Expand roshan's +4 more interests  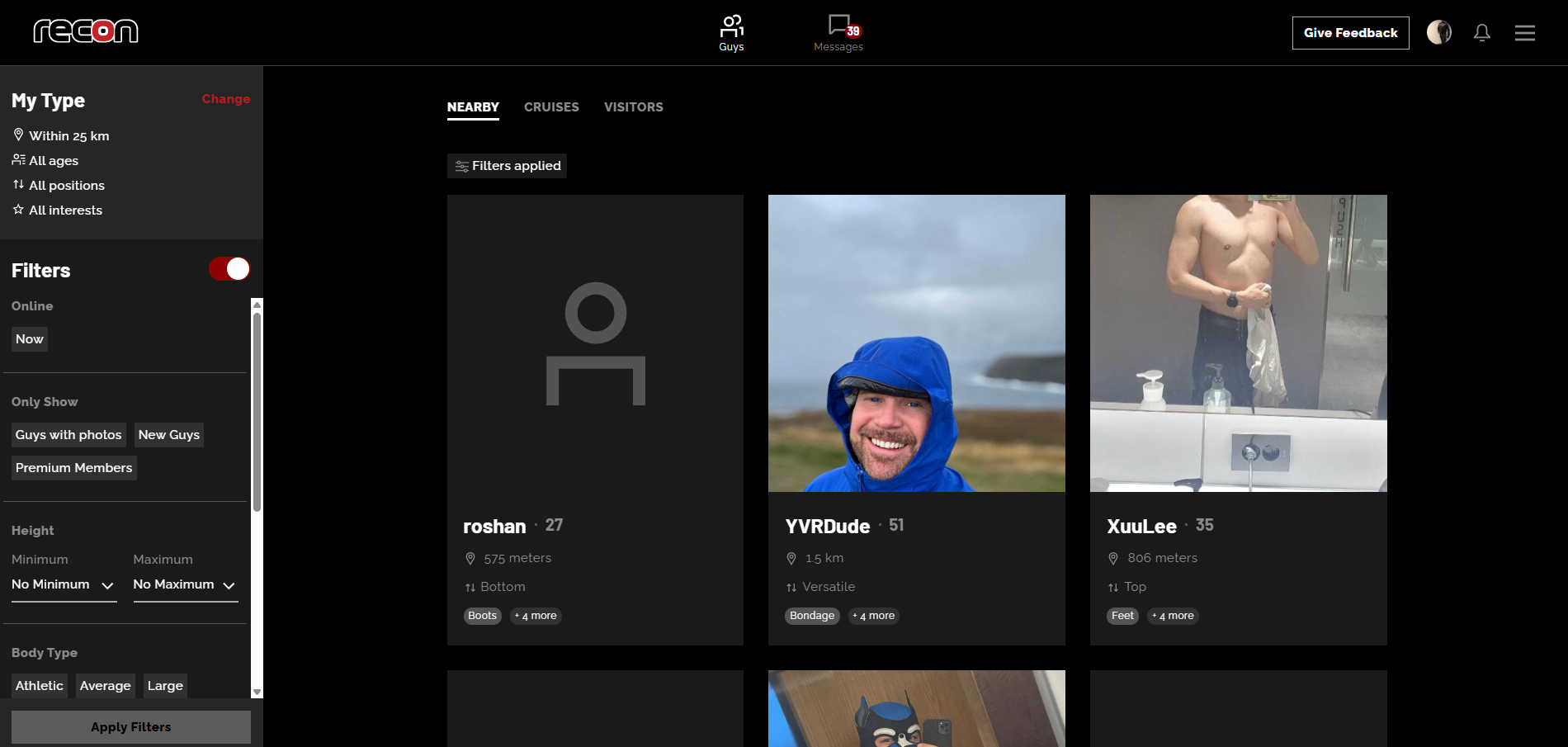pos(536,616)
